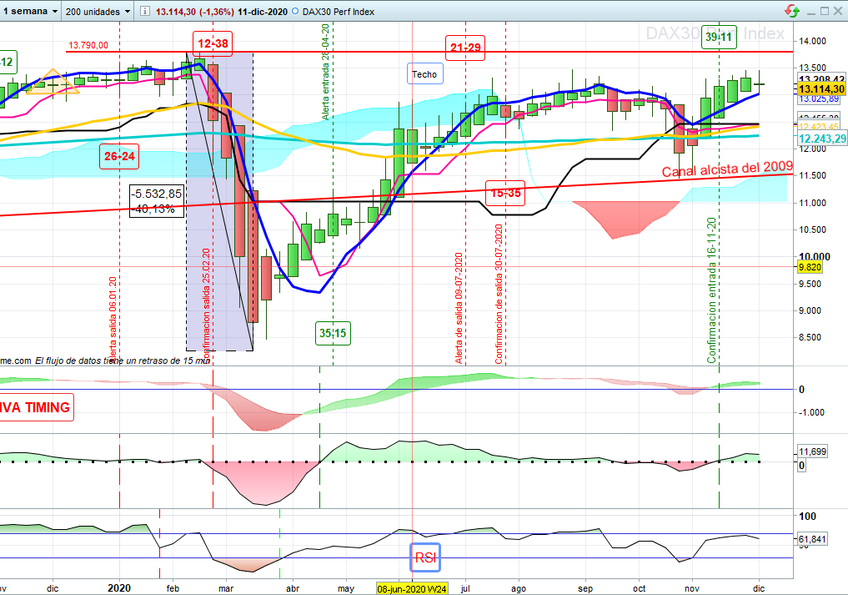Click the "13.114,30 (-1,36%)" price readout in header
Screen dimensions: 848x595
195,11
